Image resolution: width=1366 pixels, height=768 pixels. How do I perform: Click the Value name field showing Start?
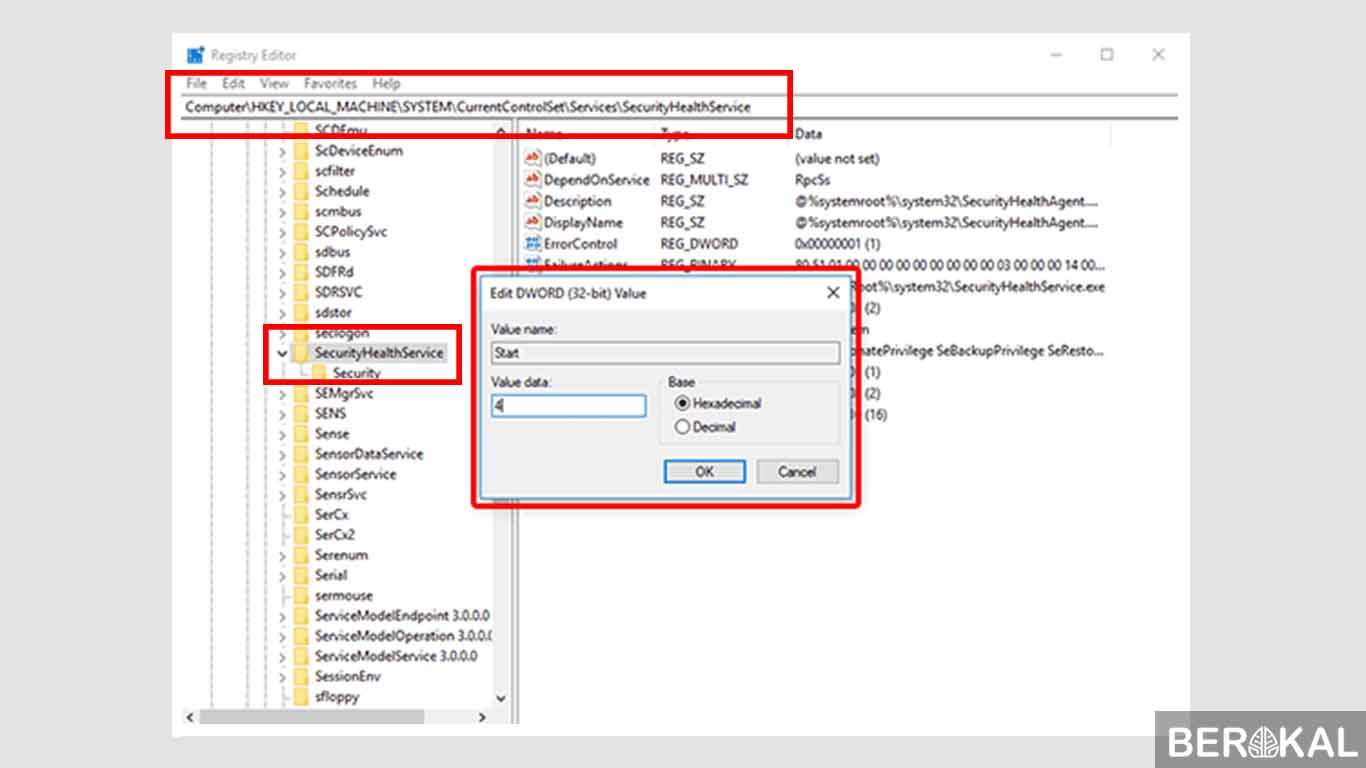pyautogui.click(x=665, y=353)
